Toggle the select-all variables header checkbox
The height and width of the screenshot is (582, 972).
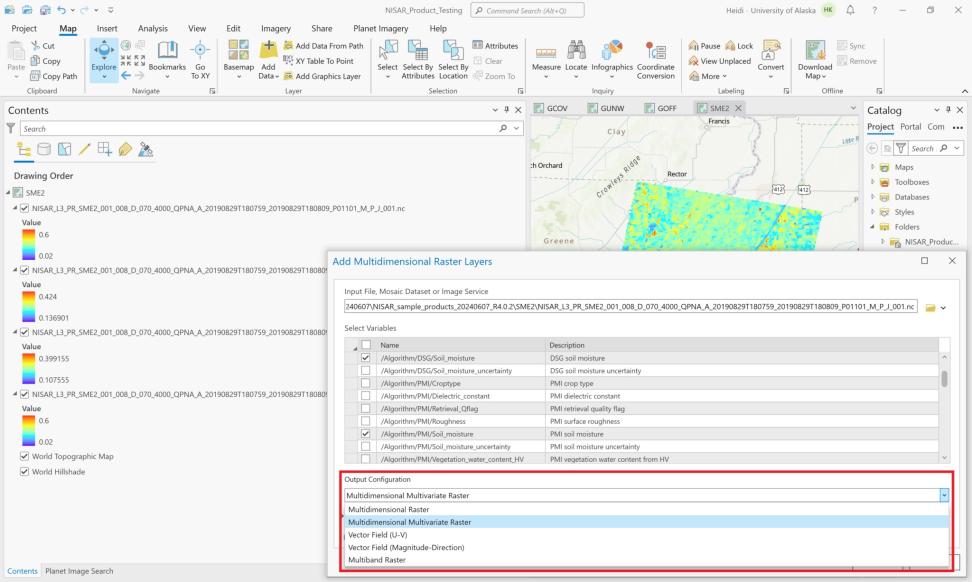(x=366, y=345)
